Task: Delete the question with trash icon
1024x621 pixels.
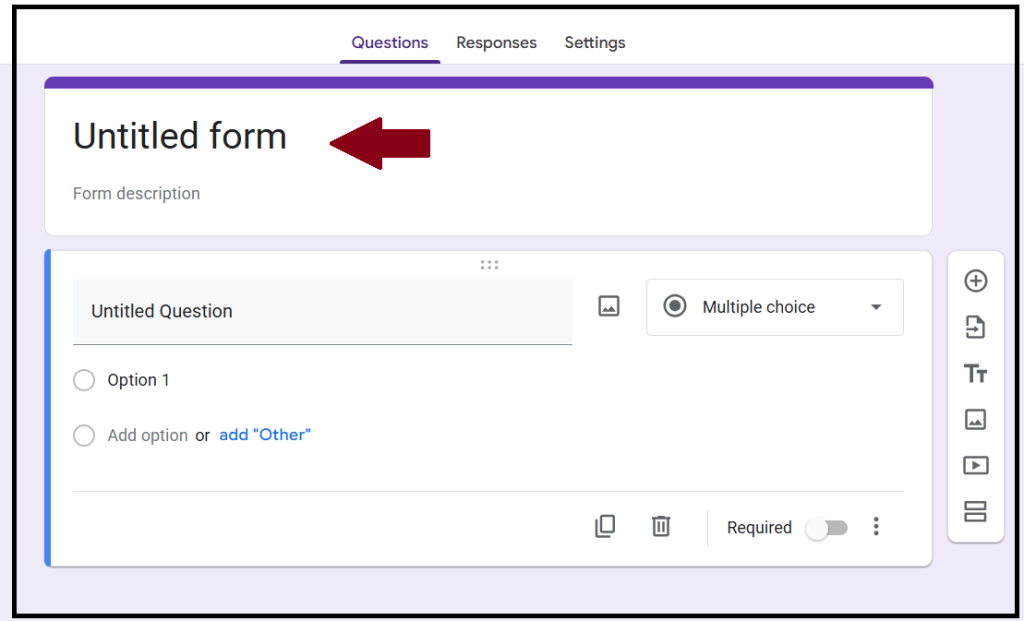Action: tap(661, 526)
